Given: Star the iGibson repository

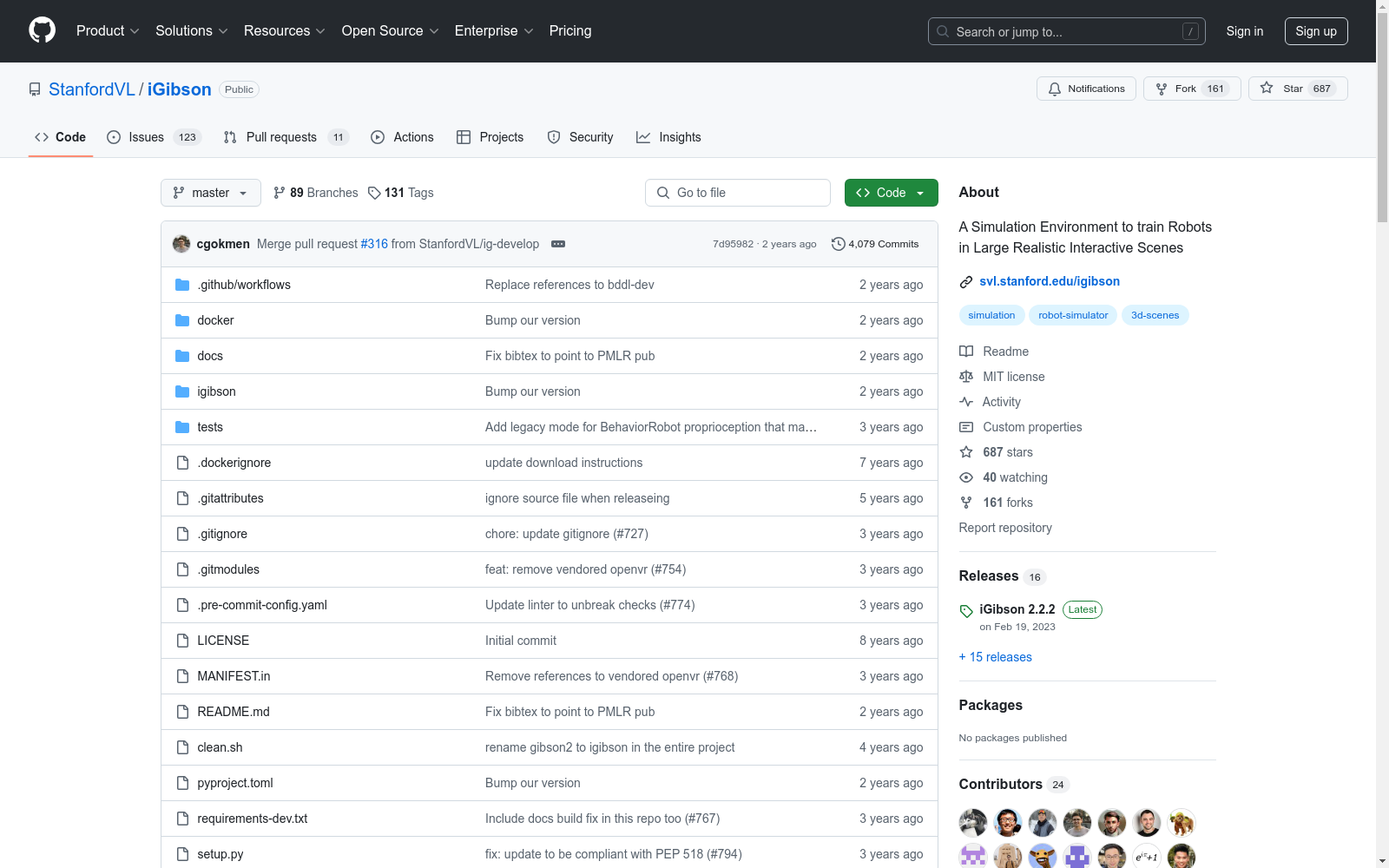Looking at the screenshot, I should tap(1298, 89).
